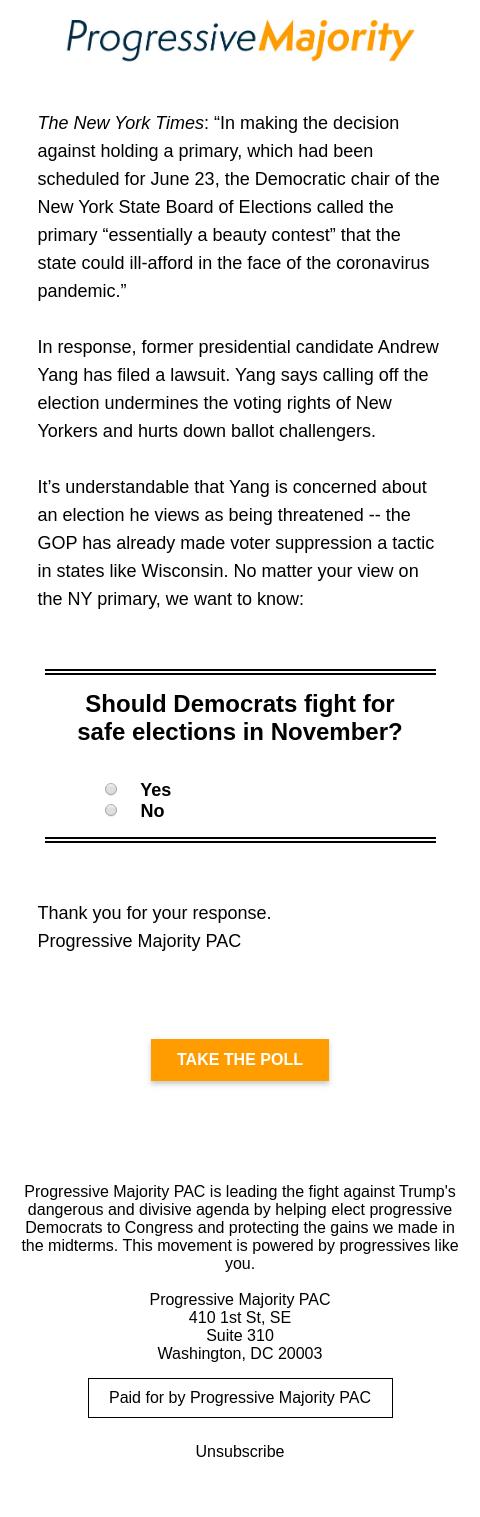Screen dimensions: 480x1517
Task: Click the Paid for by Progressive Majority PAC box
Action: click(240, 1398)
